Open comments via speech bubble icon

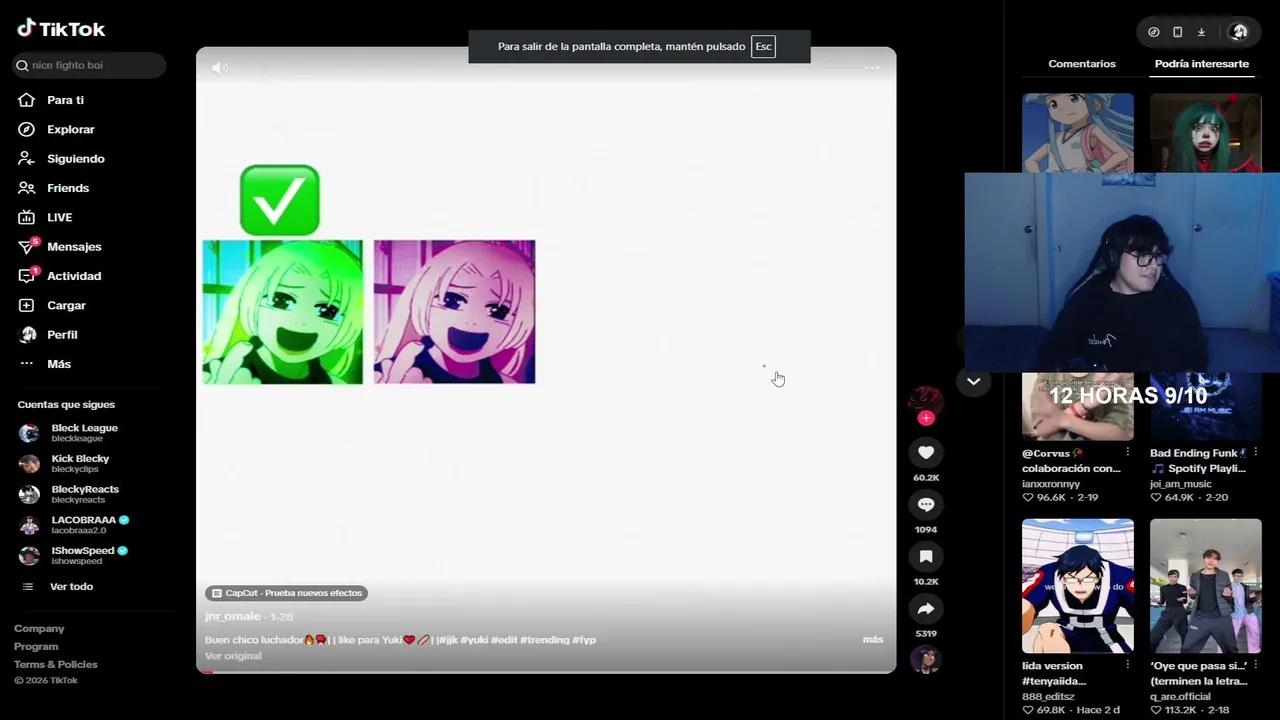click(926, 504)
